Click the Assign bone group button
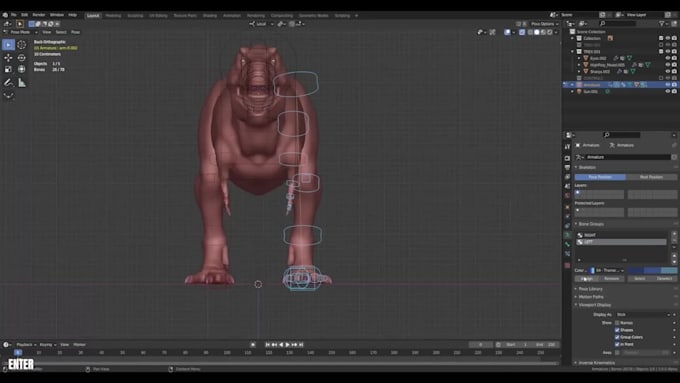 pos(587,278)
